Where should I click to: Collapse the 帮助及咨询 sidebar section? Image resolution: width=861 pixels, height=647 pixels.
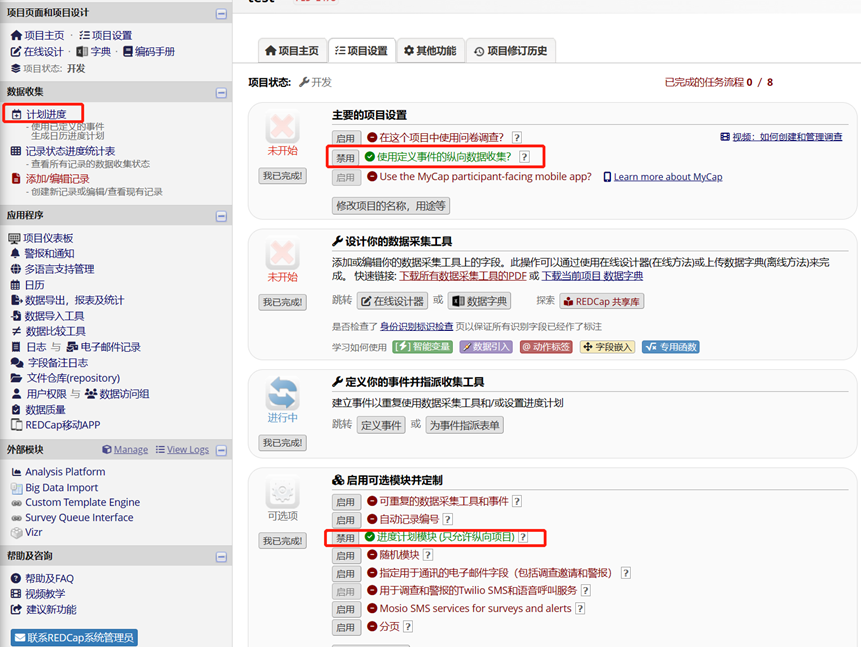pos(221,557)
